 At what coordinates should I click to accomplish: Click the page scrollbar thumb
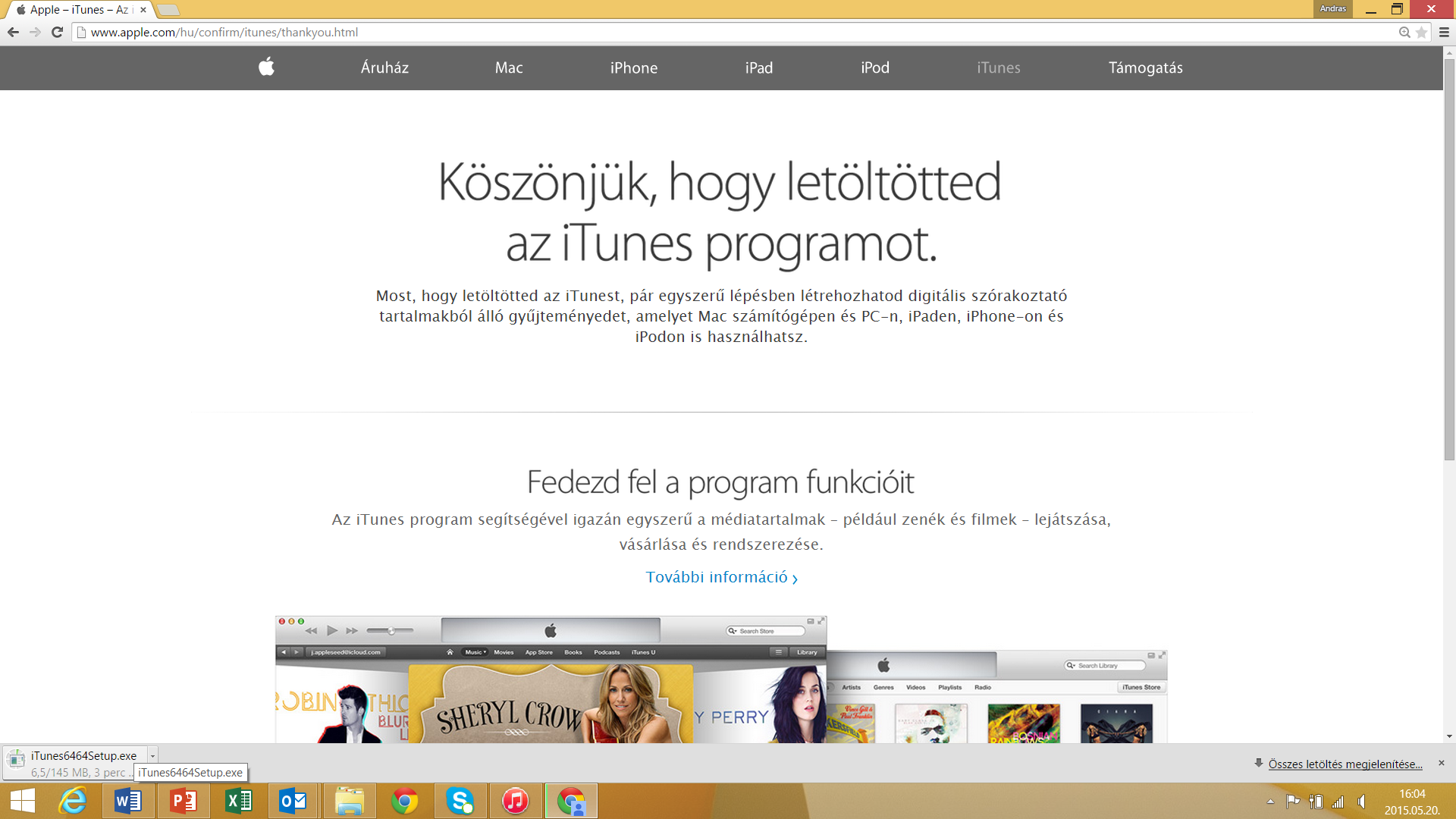pyautogui.click(x=1449, y=259)
